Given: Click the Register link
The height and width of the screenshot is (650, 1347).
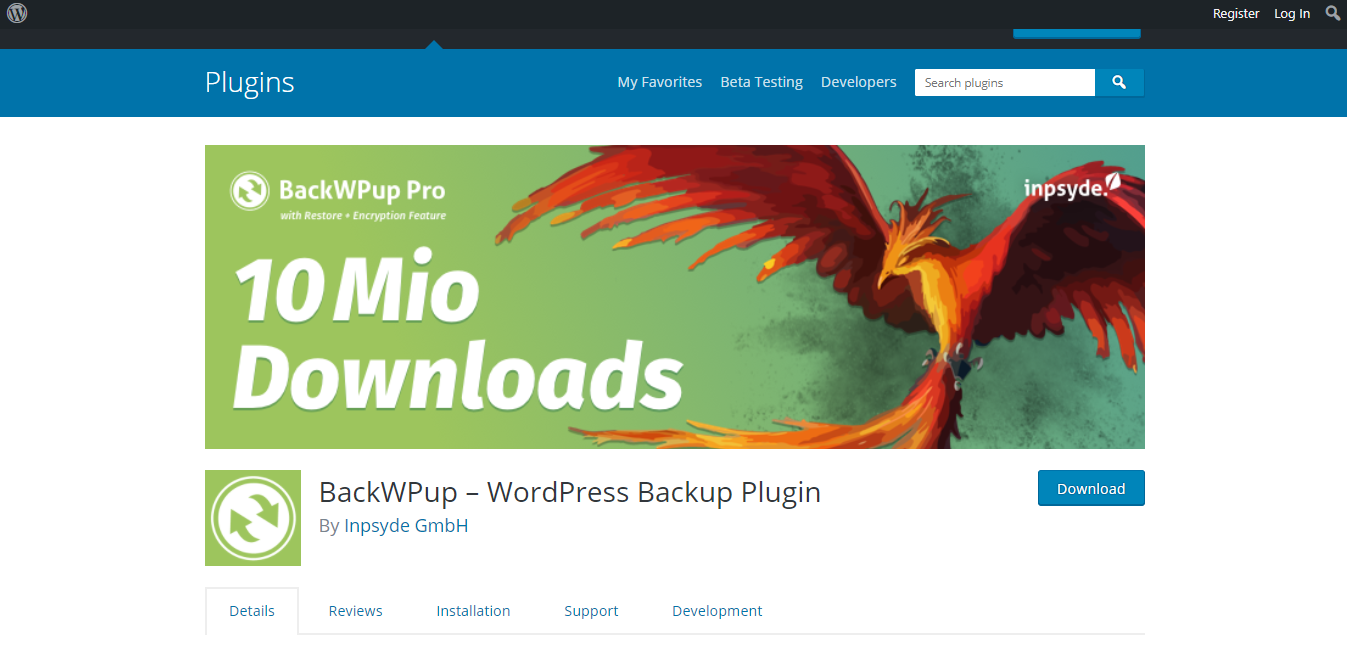Looking at the screenshot, I should pyautogui.click(x=1236, y=13).
